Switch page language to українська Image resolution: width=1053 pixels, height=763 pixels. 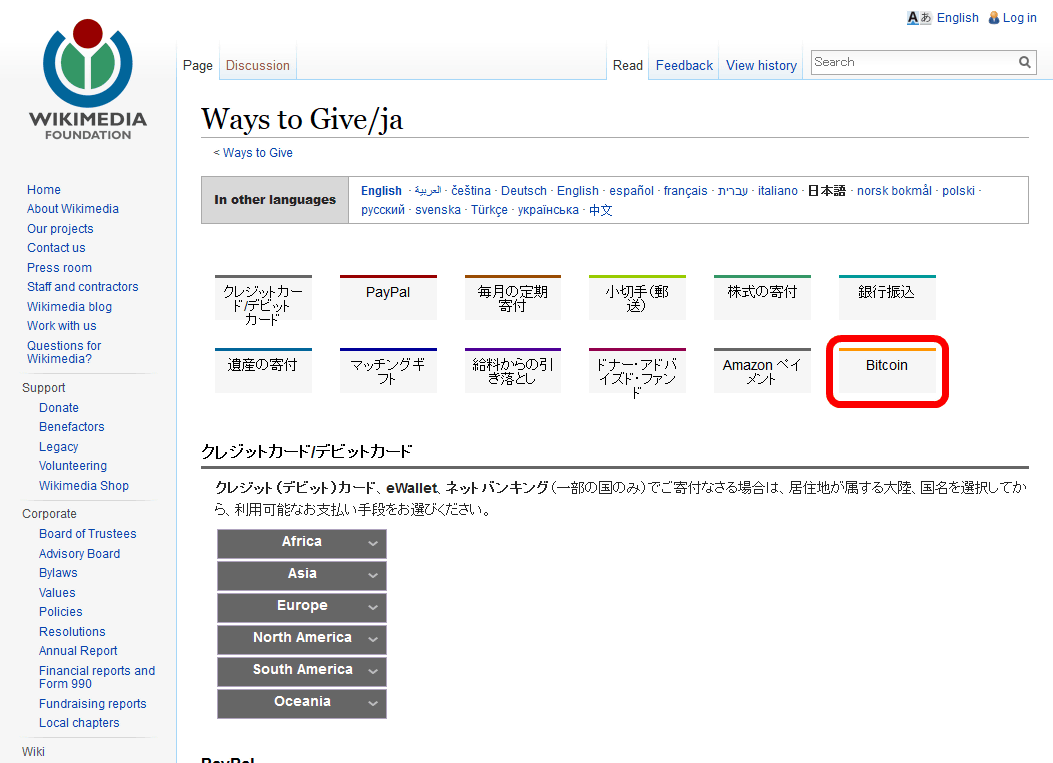[x=548, y=210]
